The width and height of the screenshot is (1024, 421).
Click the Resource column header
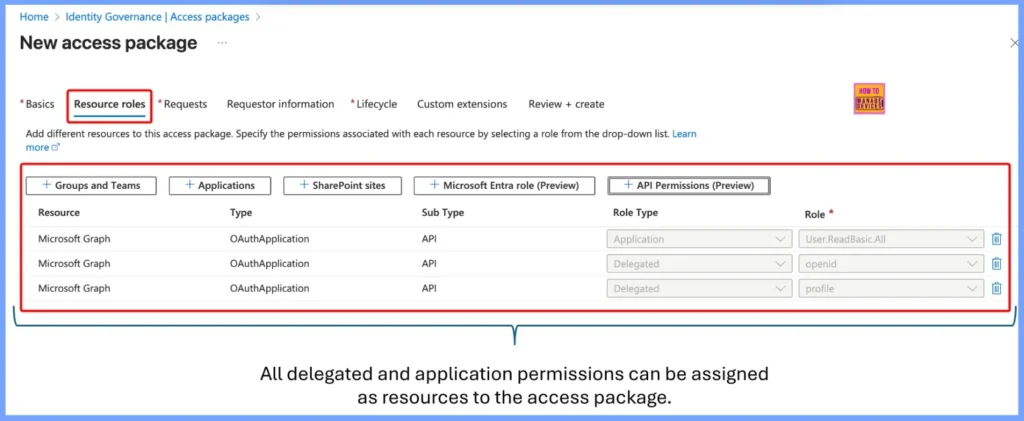point(59,213)
